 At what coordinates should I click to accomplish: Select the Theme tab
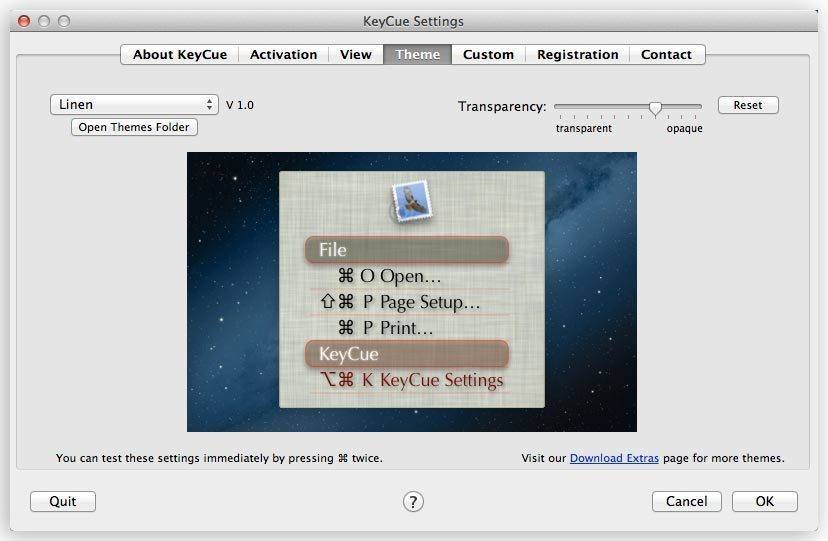pyautogui.click(x=417, y=54)
